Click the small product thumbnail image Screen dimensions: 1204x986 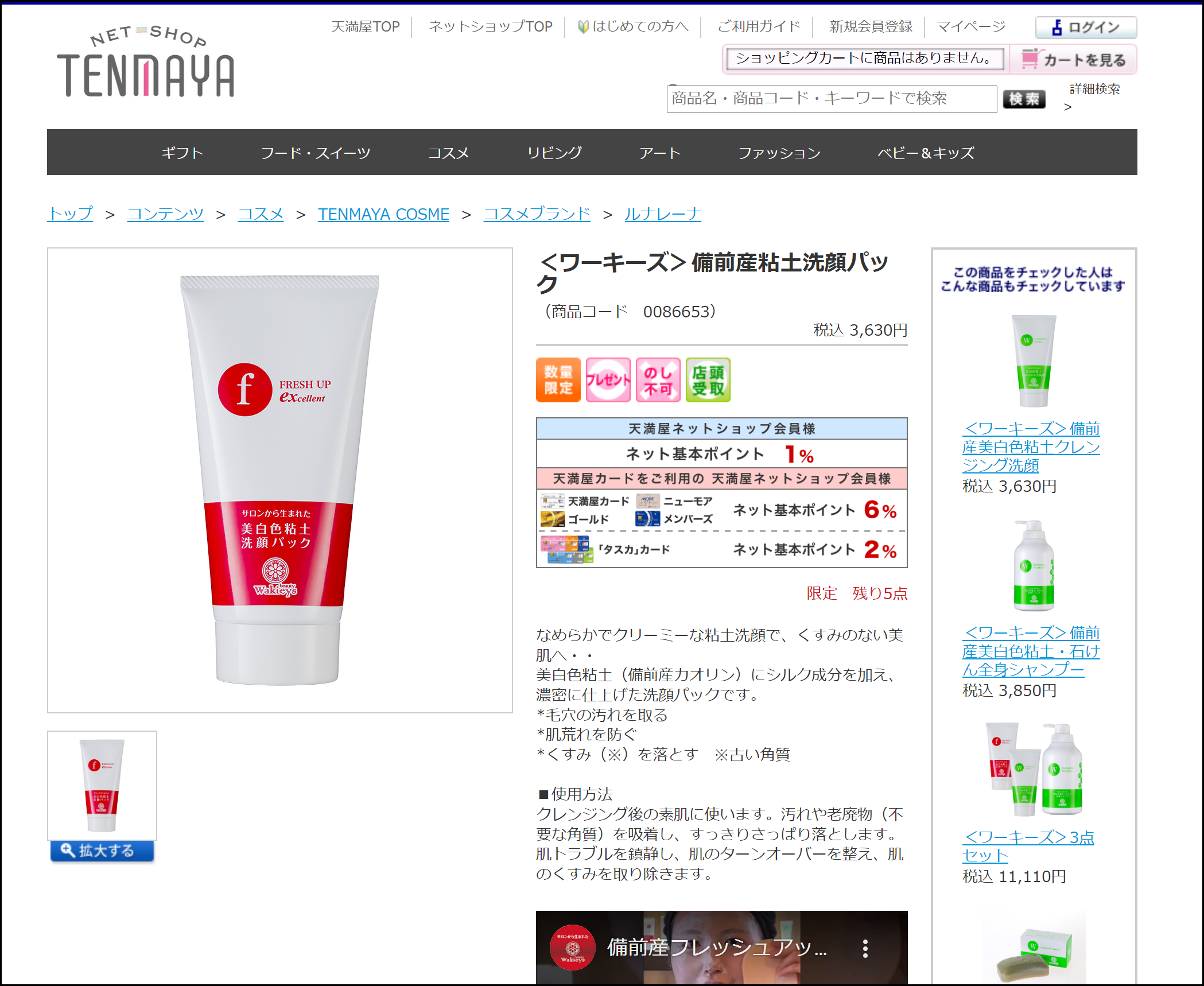click(x=102, y=786)
